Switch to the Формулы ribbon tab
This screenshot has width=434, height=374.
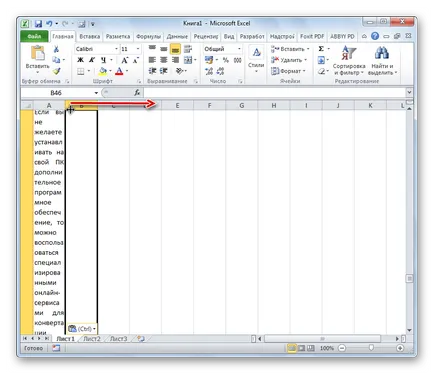click(x=148, y=36)
